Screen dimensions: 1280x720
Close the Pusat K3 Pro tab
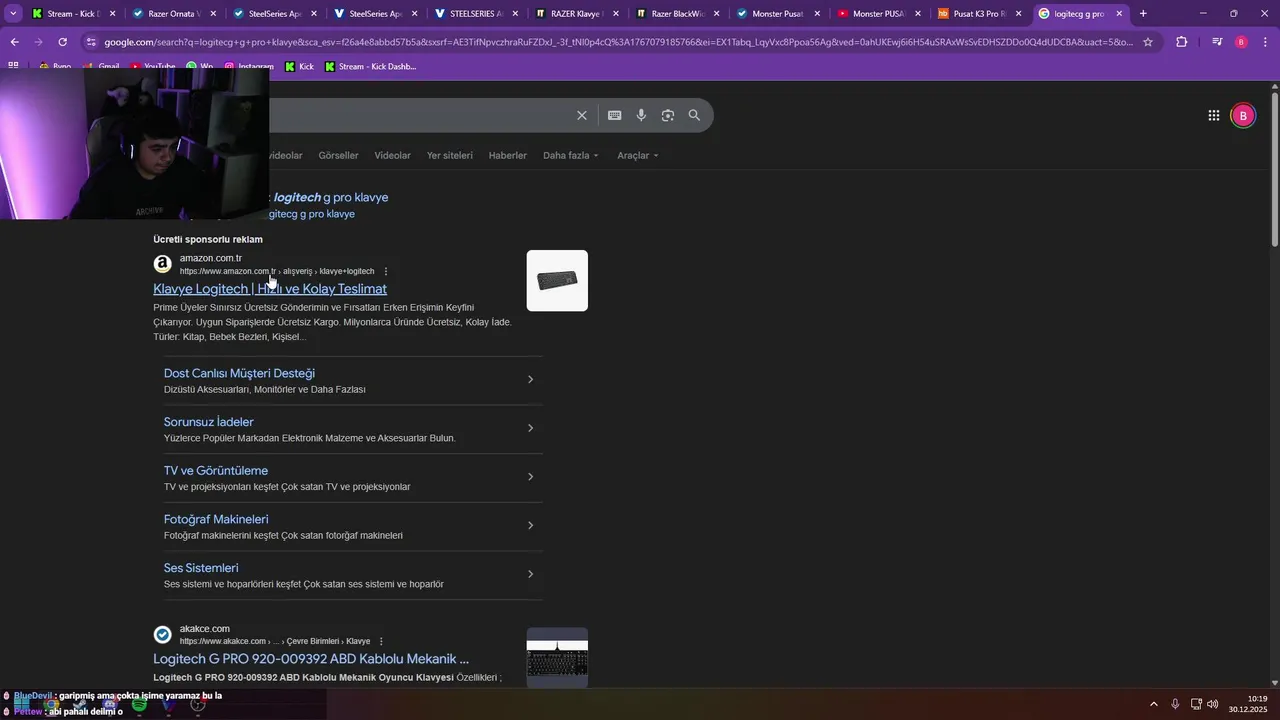(1018, 14)
